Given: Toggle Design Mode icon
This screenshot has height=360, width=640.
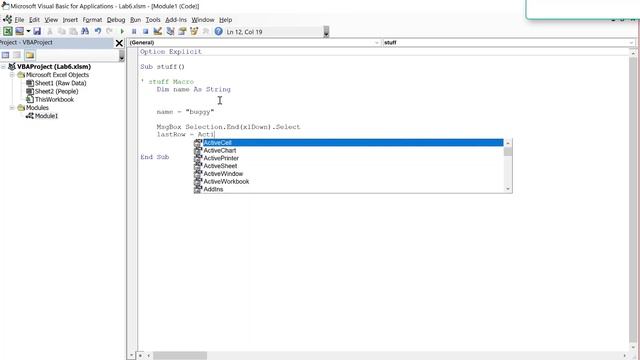Looking at the screenshot, I should pos(158,31).
